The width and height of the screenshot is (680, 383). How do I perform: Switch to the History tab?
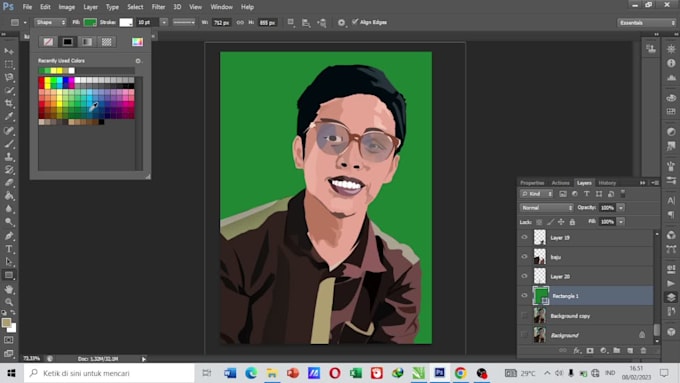pos(607,183)
